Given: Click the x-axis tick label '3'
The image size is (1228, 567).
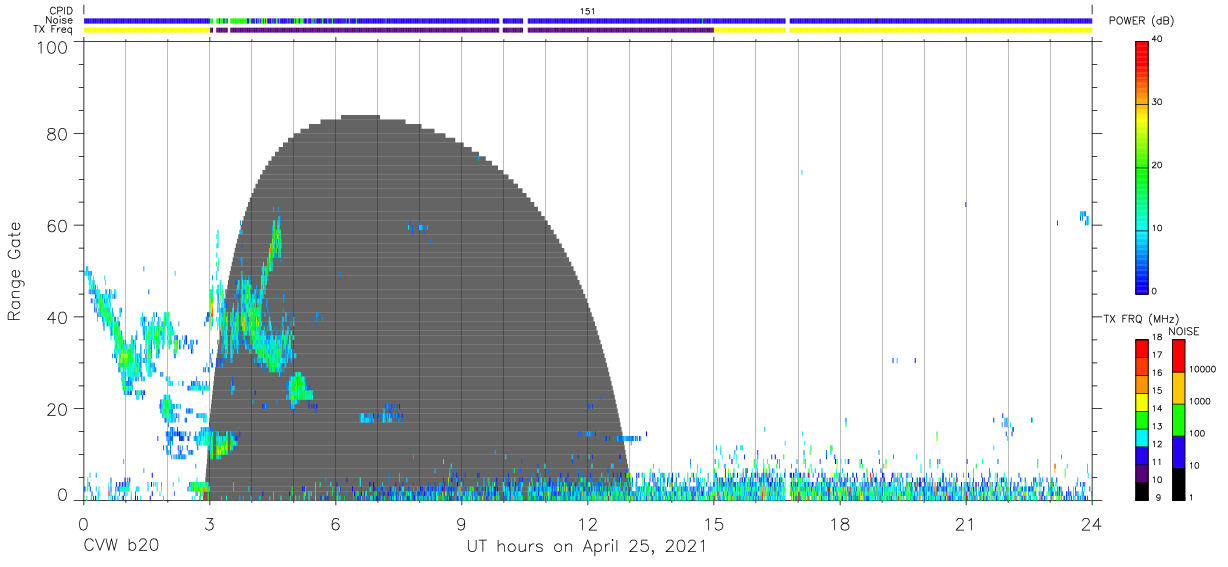Looking at the screenshot, I should (x=209, y=524).
